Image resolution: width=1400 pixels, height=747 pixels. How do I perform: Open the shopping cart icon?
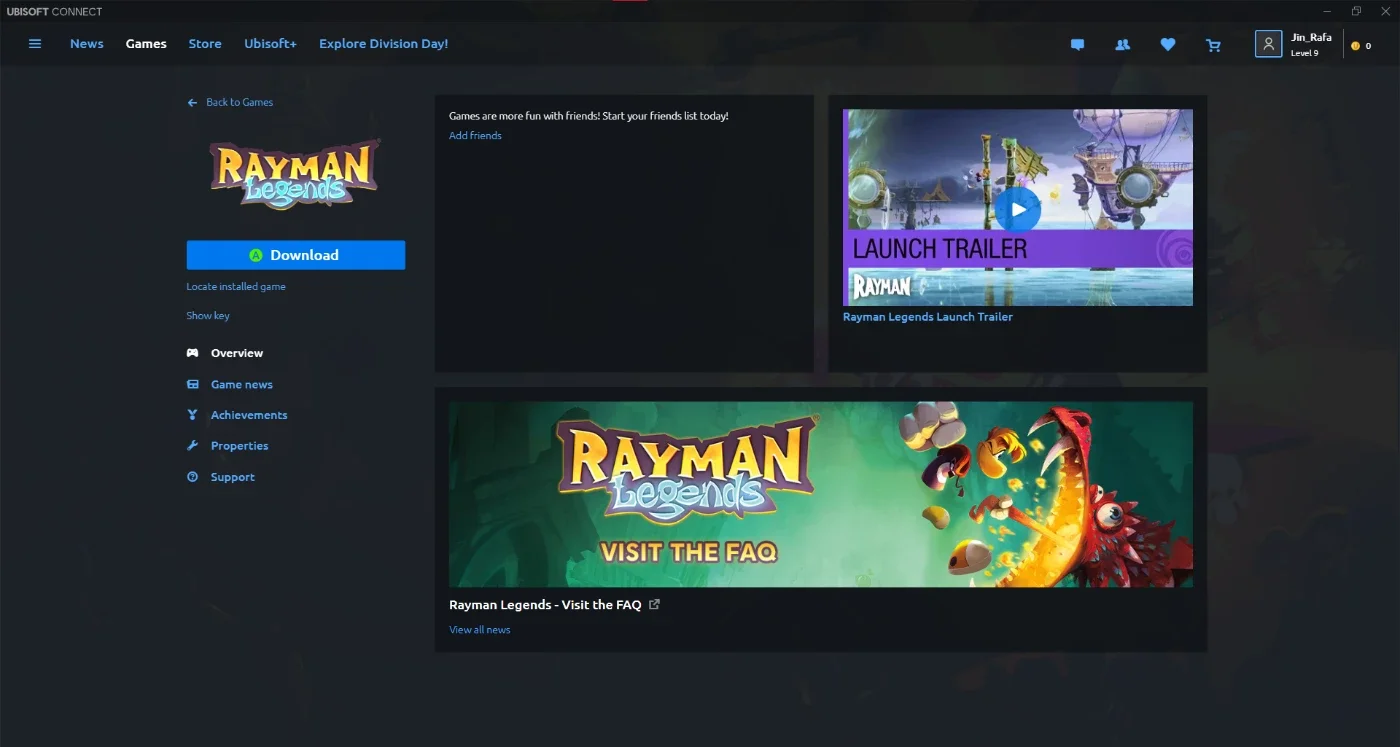[1214, 45]
